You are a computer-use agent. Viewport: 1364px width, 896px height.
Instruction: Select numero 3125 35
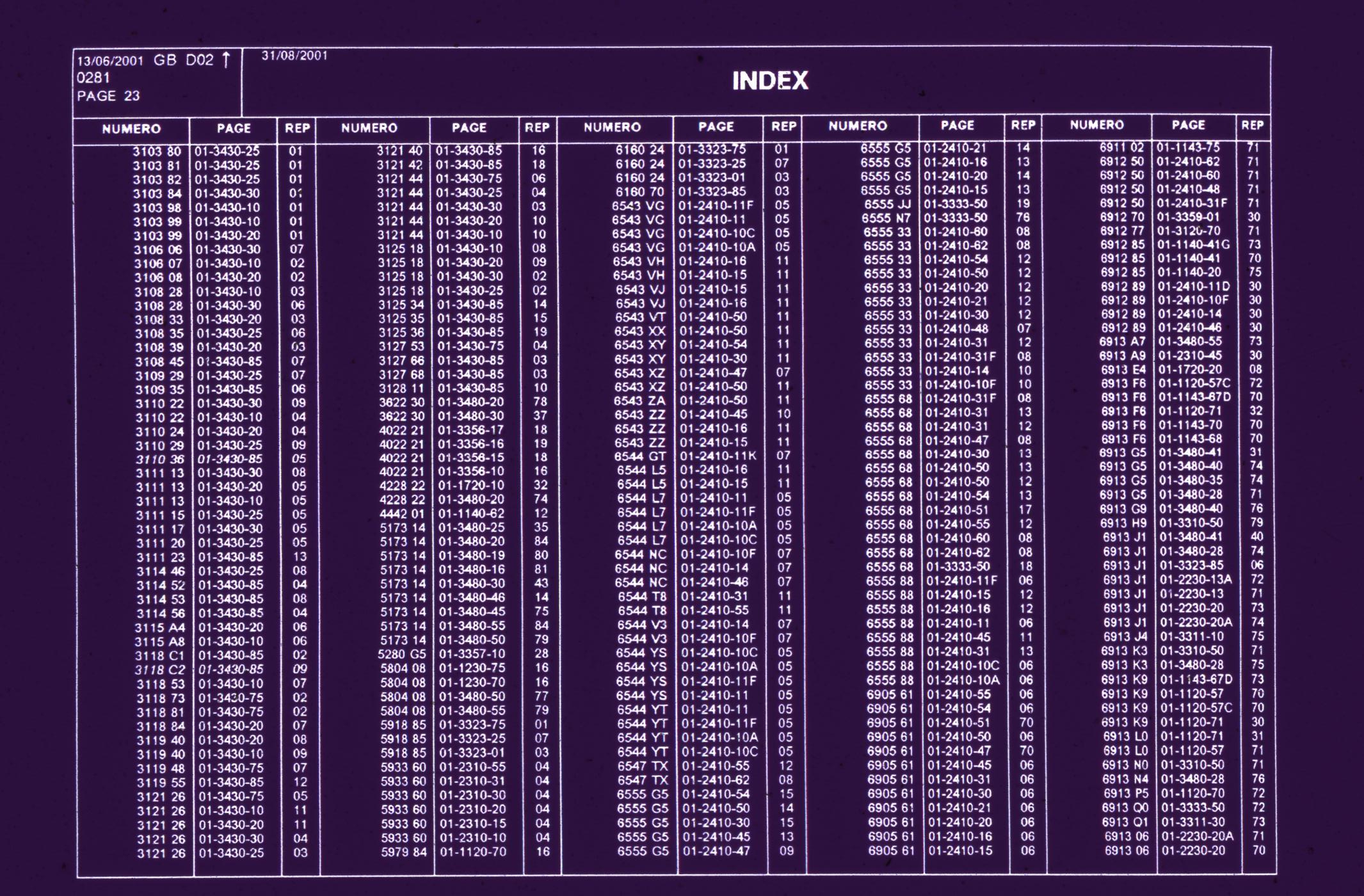[401, 318]
